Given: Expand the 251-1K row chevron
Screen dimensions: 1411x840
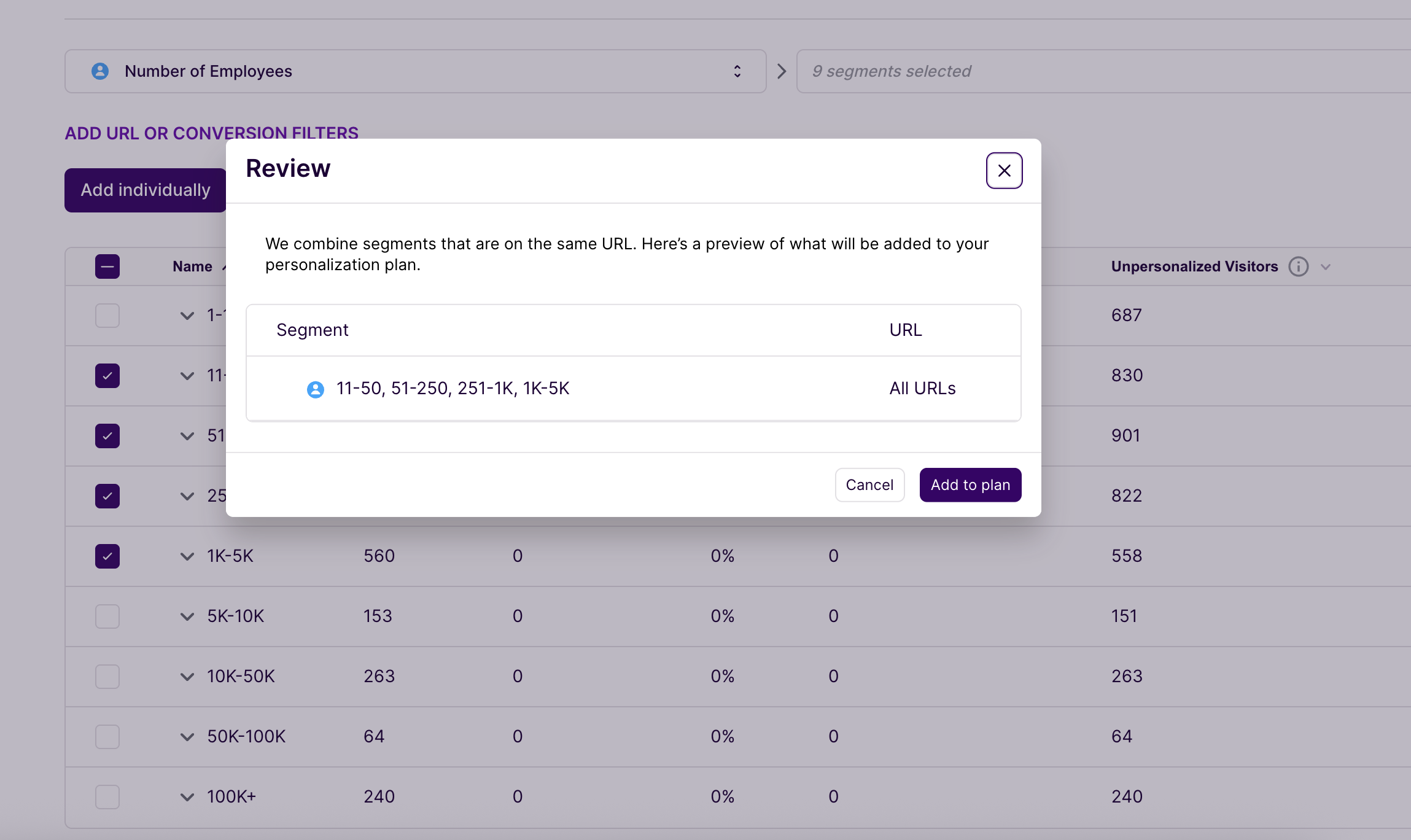Looking at the screenshot, I should (x=187, y=497).
